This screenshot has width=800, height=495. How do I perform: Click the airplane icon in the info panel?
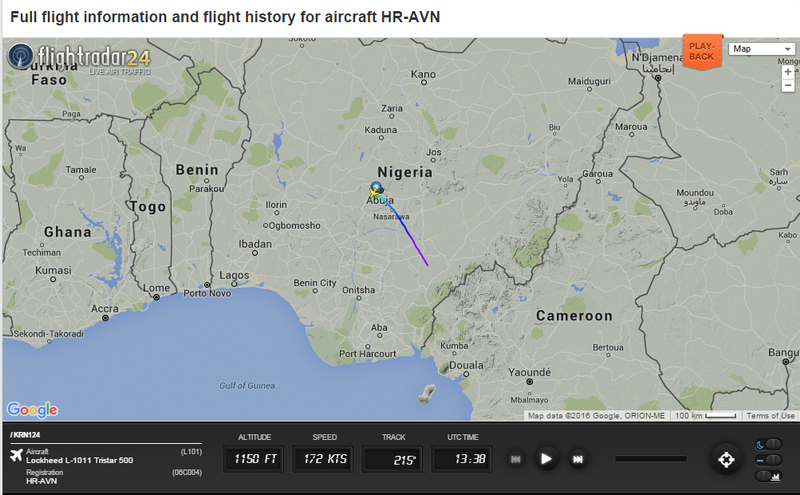[15, 455]
